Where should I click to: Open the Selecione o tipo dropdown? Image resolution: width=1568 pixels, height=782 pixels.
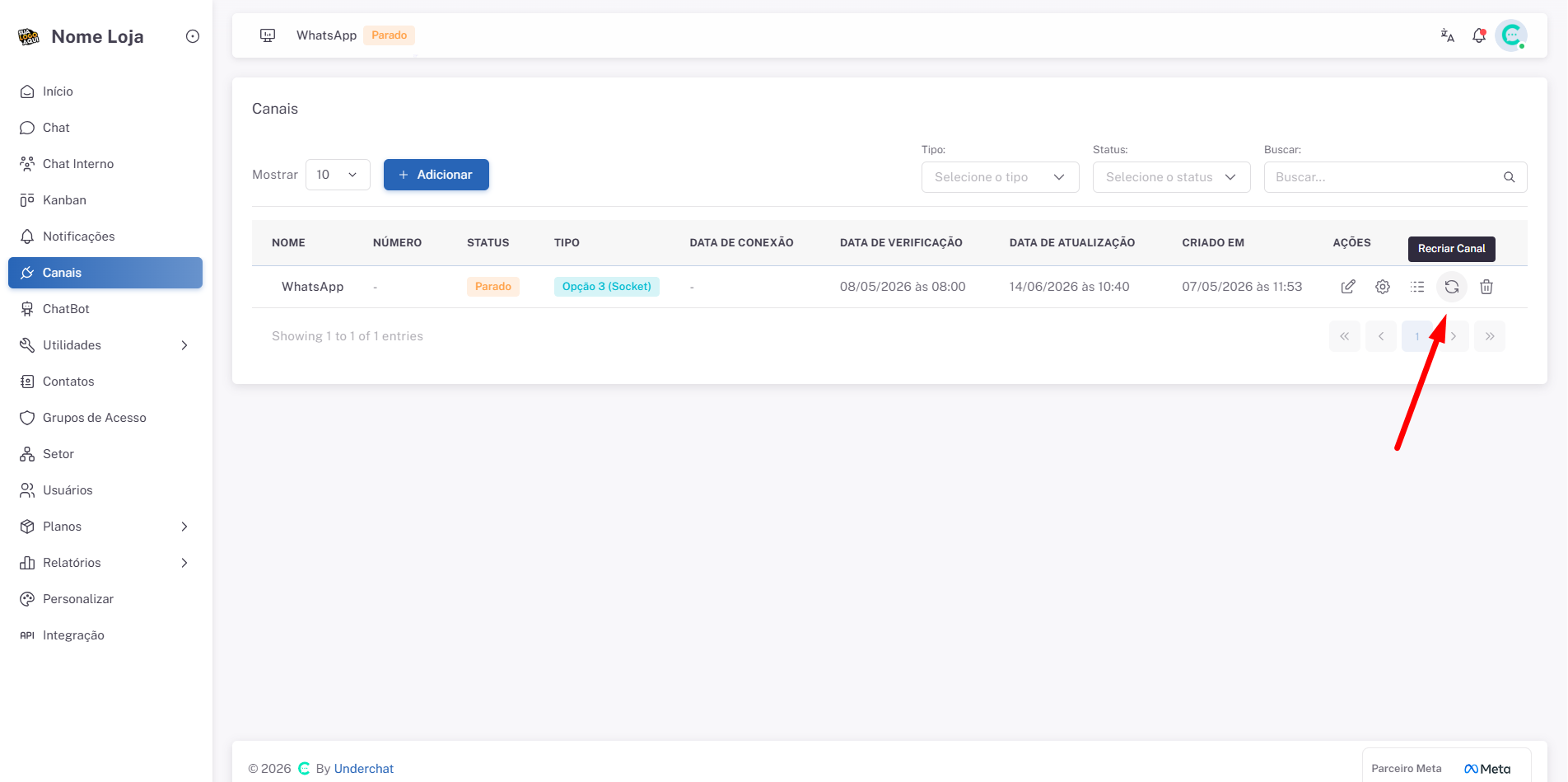coord(1000,177)
